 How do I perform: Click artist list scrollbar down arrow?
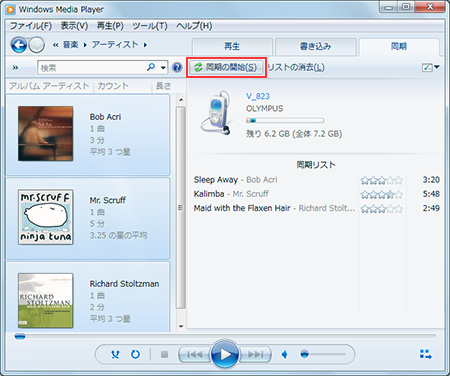(x=181, y=326)
